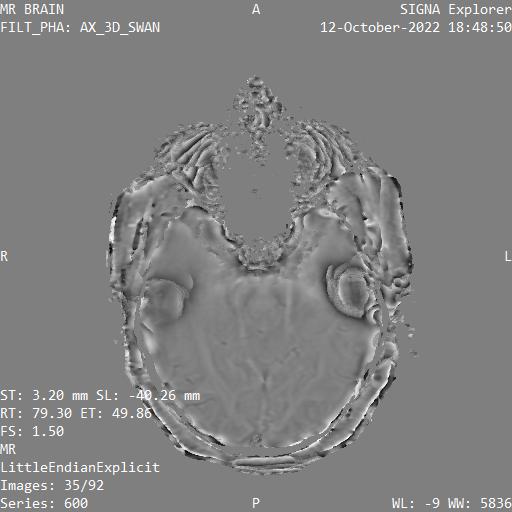Click the 'WL: -9 WW: 5836' window level readout
The width and height of the screenshot is (512, 512).
tap(452, 503)
